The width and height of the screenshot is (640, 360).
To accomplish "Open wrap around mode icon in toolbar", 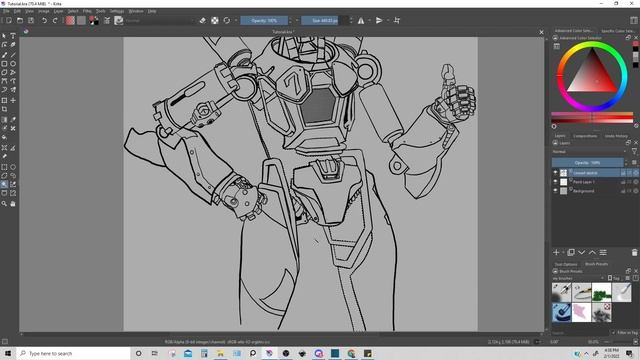I will point(397,20).
